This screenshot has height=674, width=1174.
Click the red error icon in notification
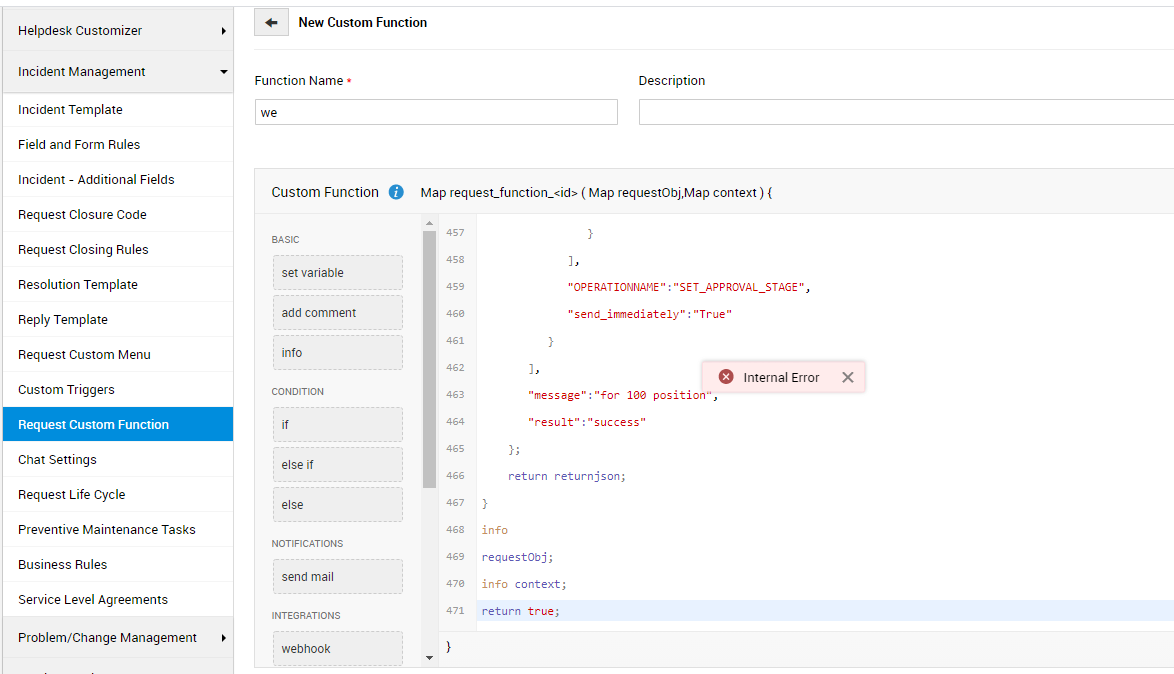pos(726,377)
